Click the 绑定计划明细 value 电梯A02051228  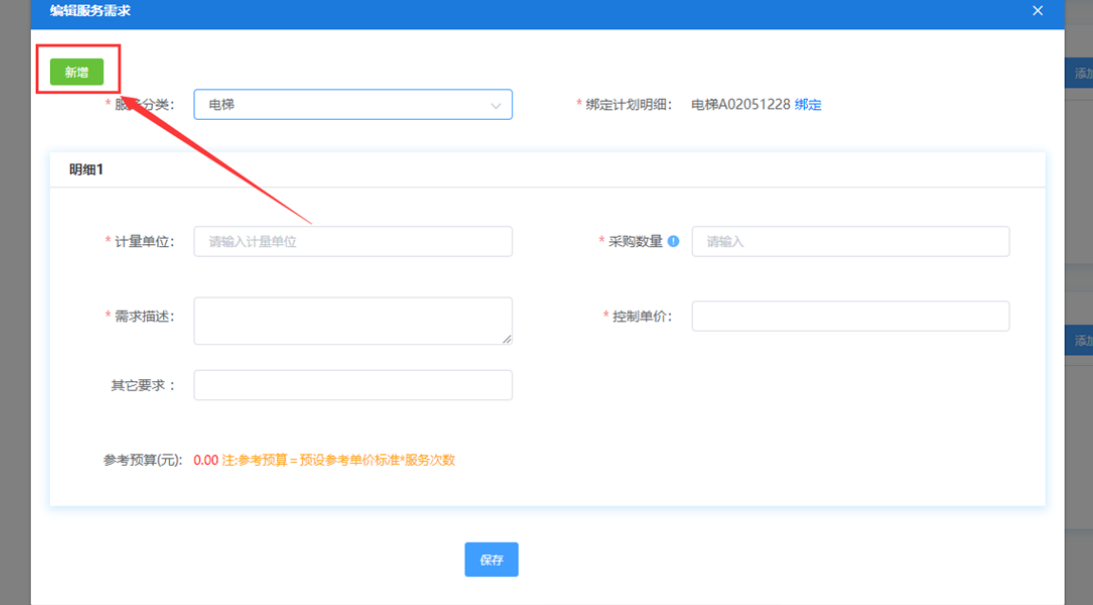point(740,105)
